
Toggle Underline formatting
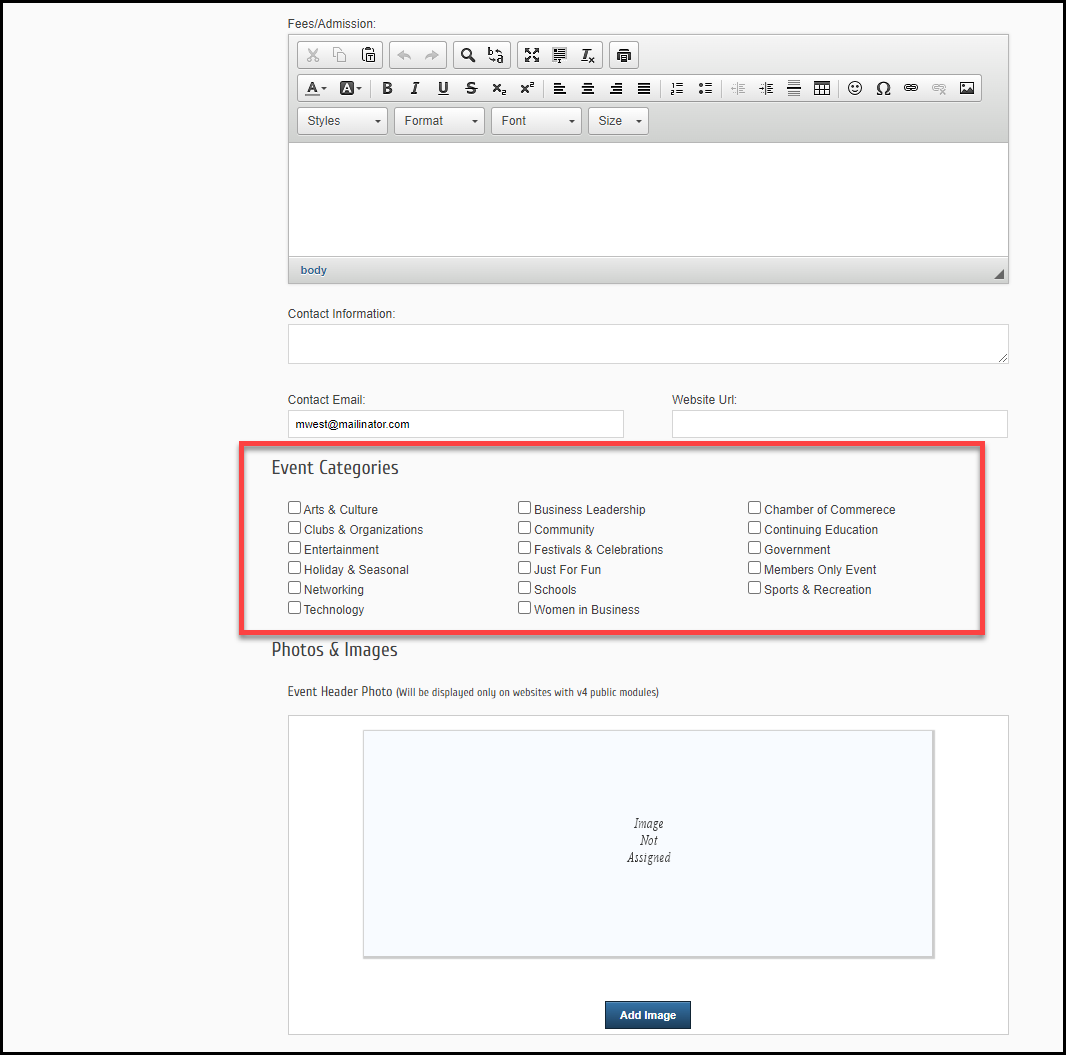(x=443, y=88)
